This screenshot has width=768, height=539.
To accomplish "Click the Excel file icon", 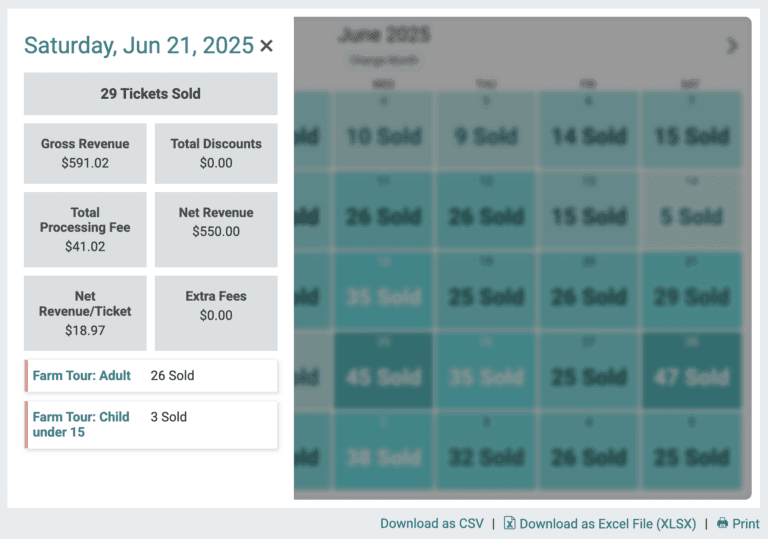I will coord(509,523).
